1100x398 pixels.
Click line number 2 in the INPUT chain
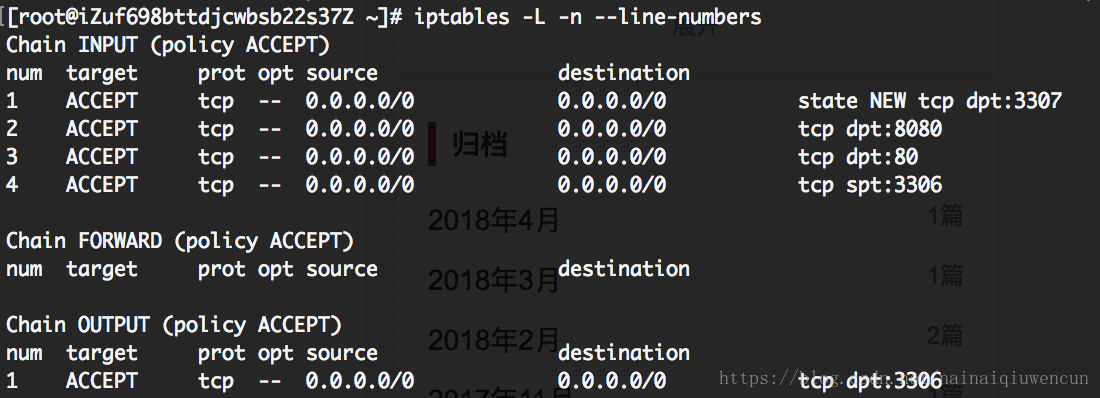pyautogui.click(x=12, y=129)
